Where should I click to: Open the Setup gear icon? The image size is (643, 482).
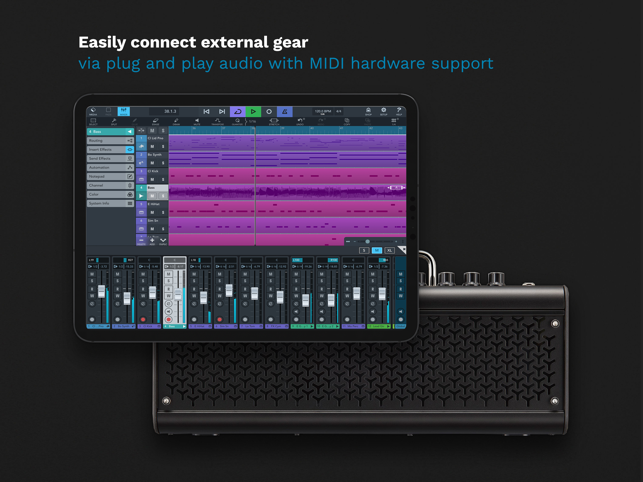(x=383, y=111)
